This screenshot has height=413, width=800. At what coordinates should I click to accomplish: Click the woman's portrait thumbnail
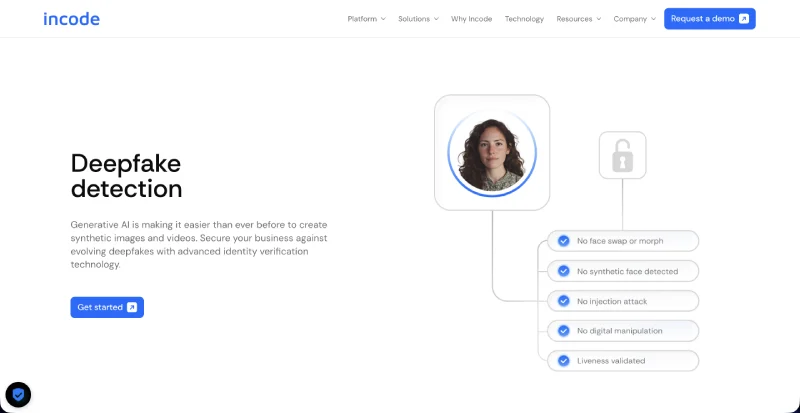(x=492, y=153)
